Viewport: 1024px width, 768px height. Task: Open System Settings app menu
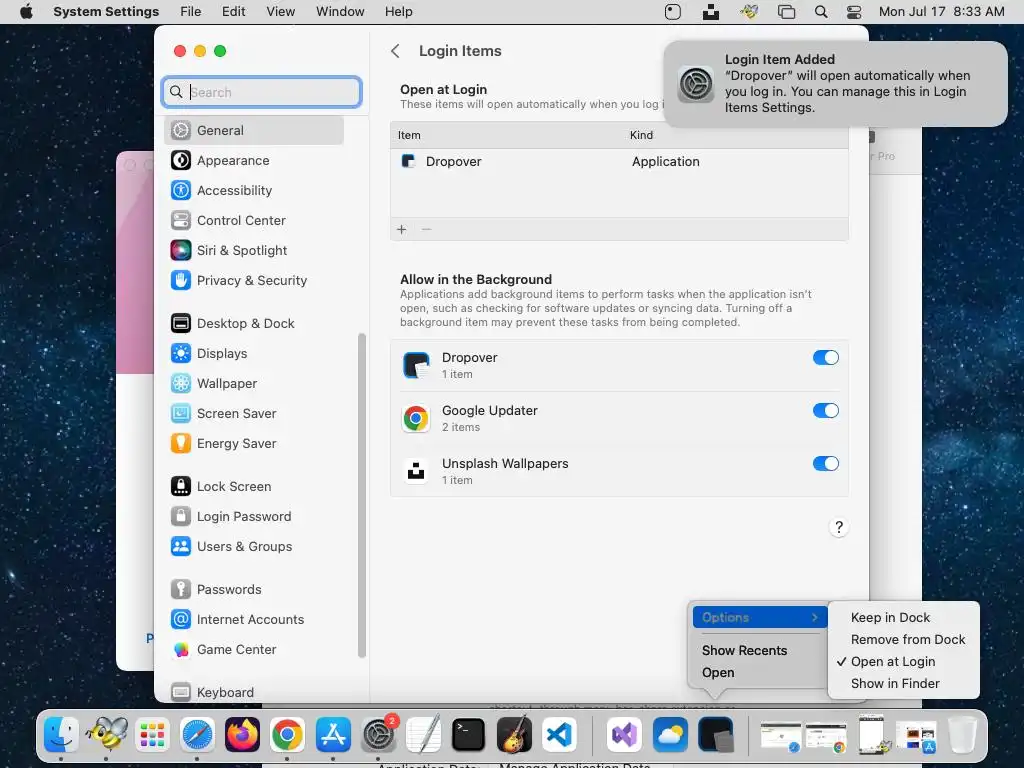[106, 12]
